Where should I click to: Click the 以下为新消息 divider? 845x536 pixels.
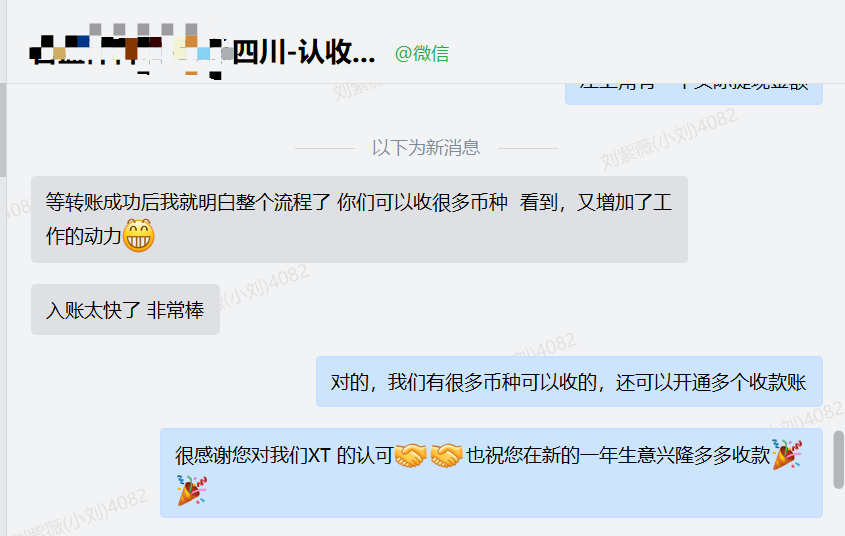426,148
